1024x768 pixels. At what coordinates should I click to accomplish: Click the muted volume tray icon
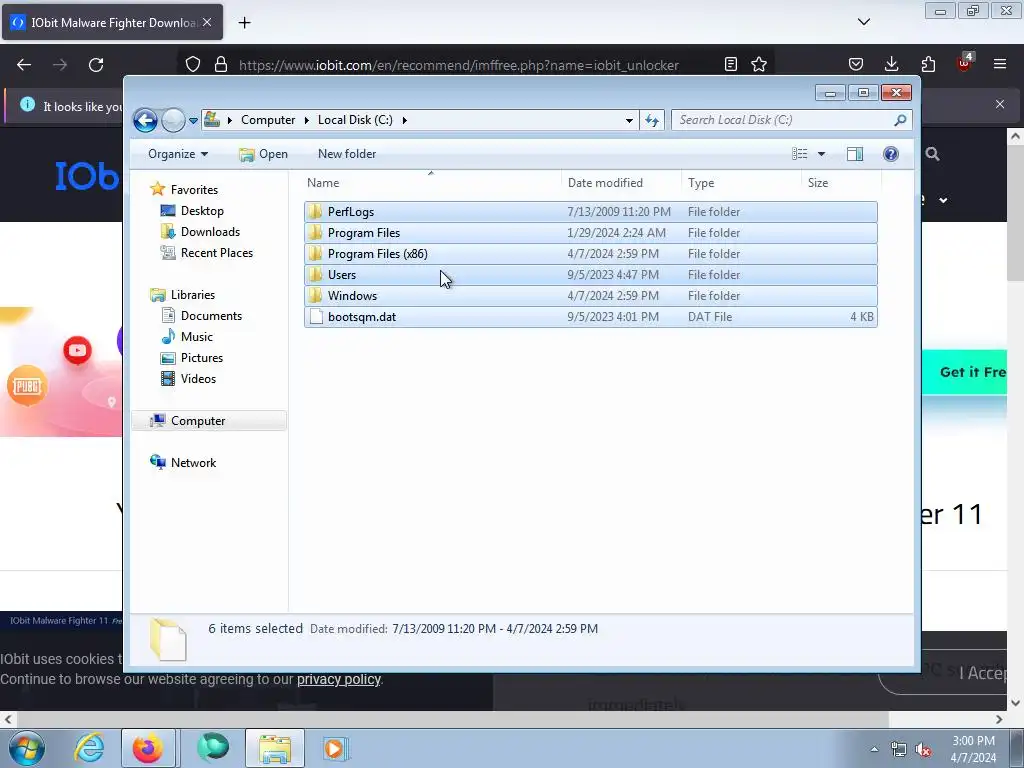(923, 750)
